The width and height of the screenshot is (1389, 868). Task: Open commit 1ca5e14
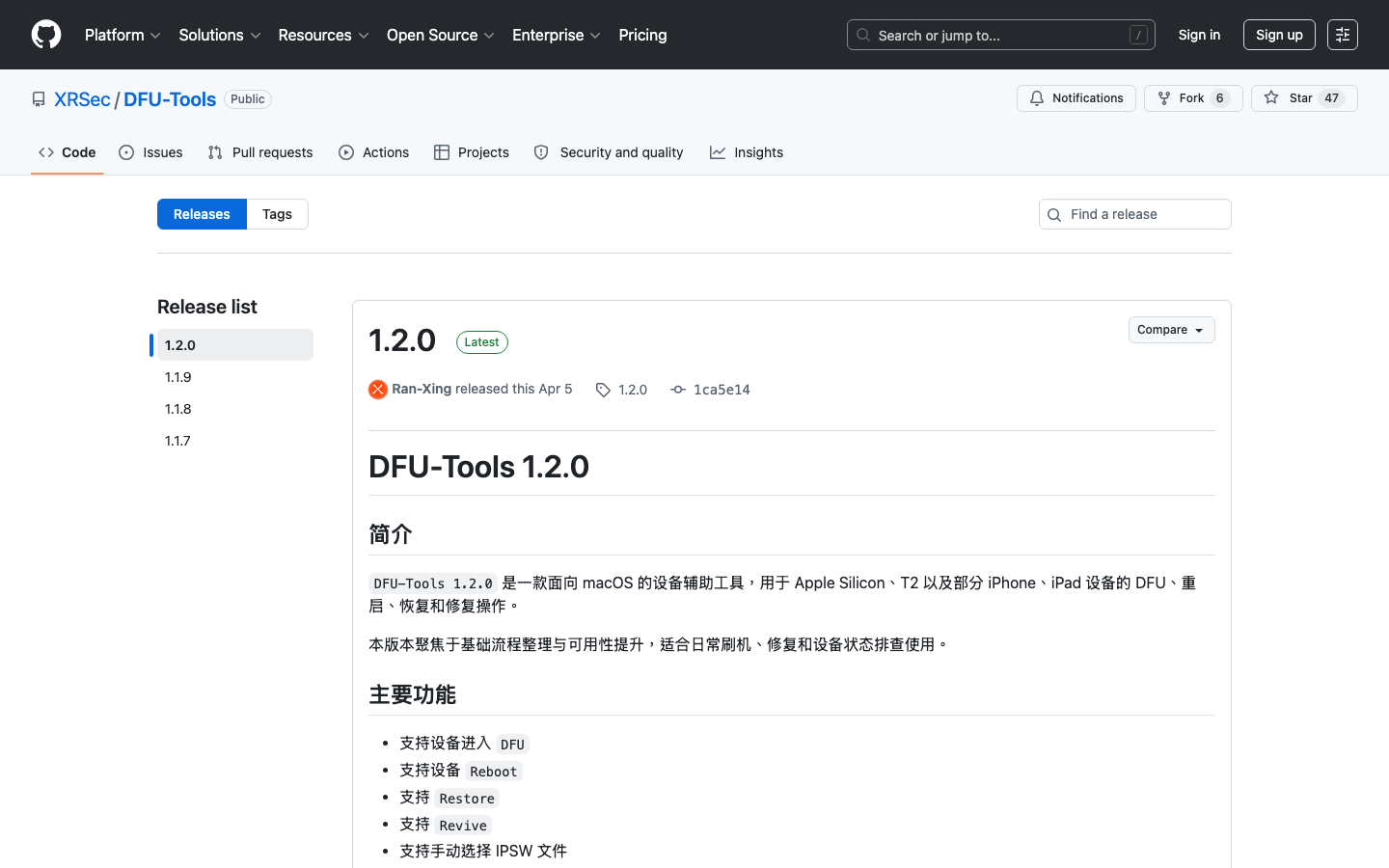(722, 390)
